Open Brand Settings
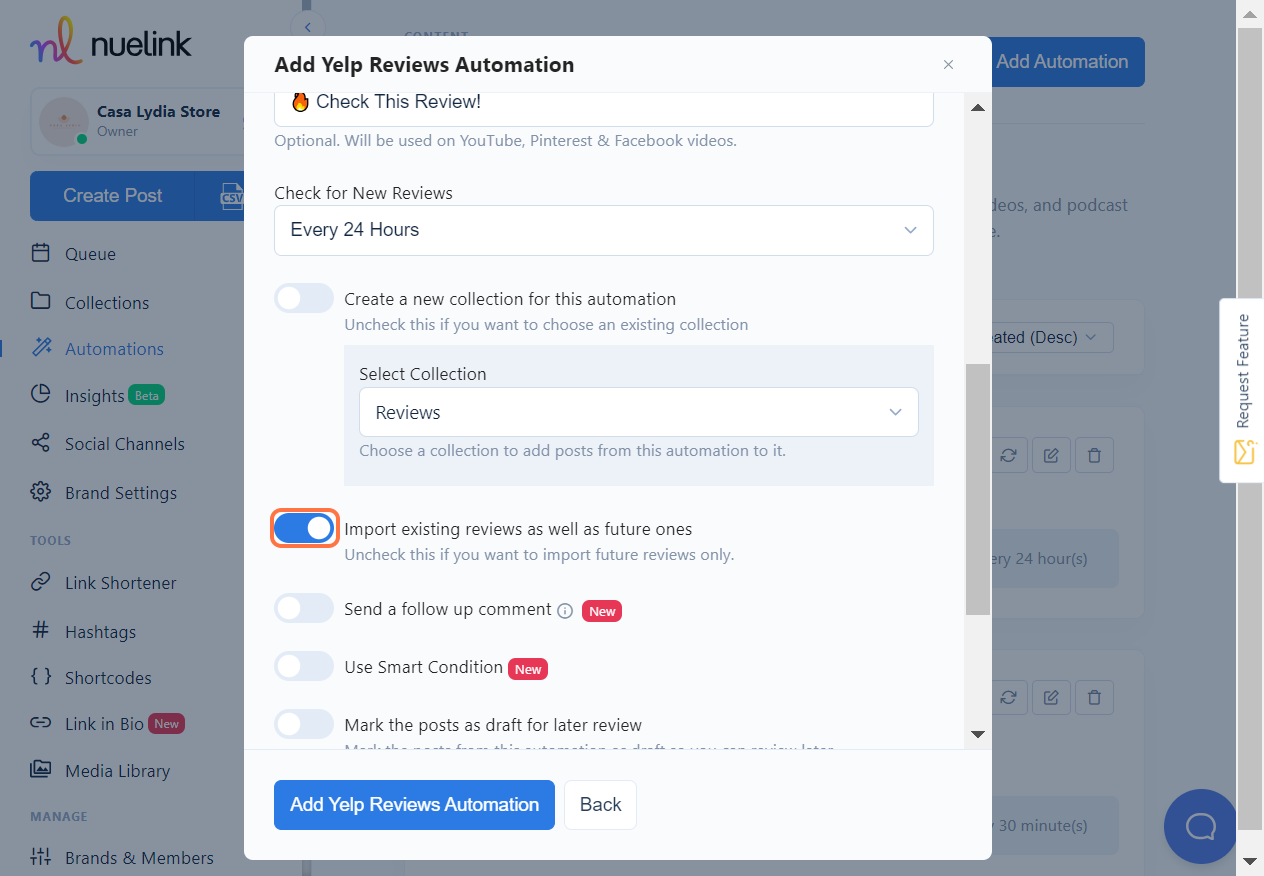The image size is (1264, 876). tap(121, 493)
